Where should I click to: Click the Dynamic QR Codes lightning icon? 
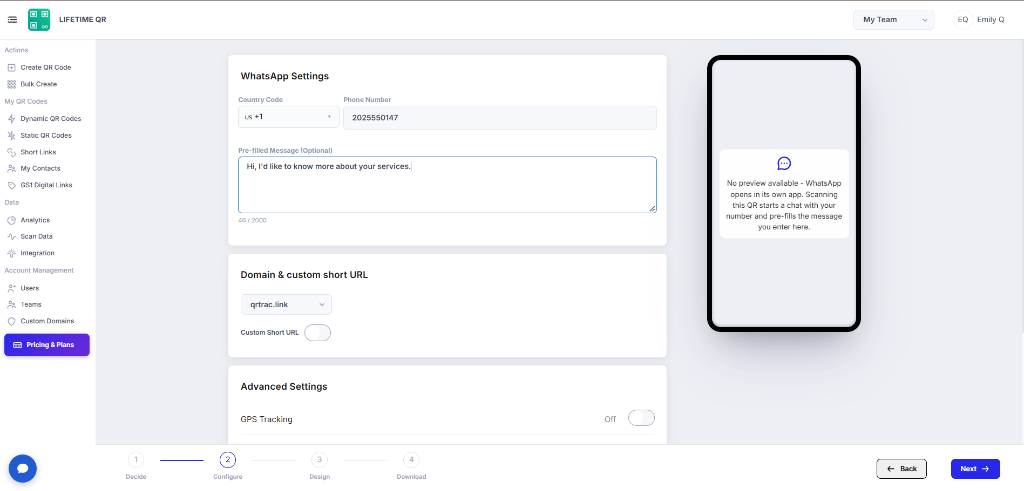point(11,119)
